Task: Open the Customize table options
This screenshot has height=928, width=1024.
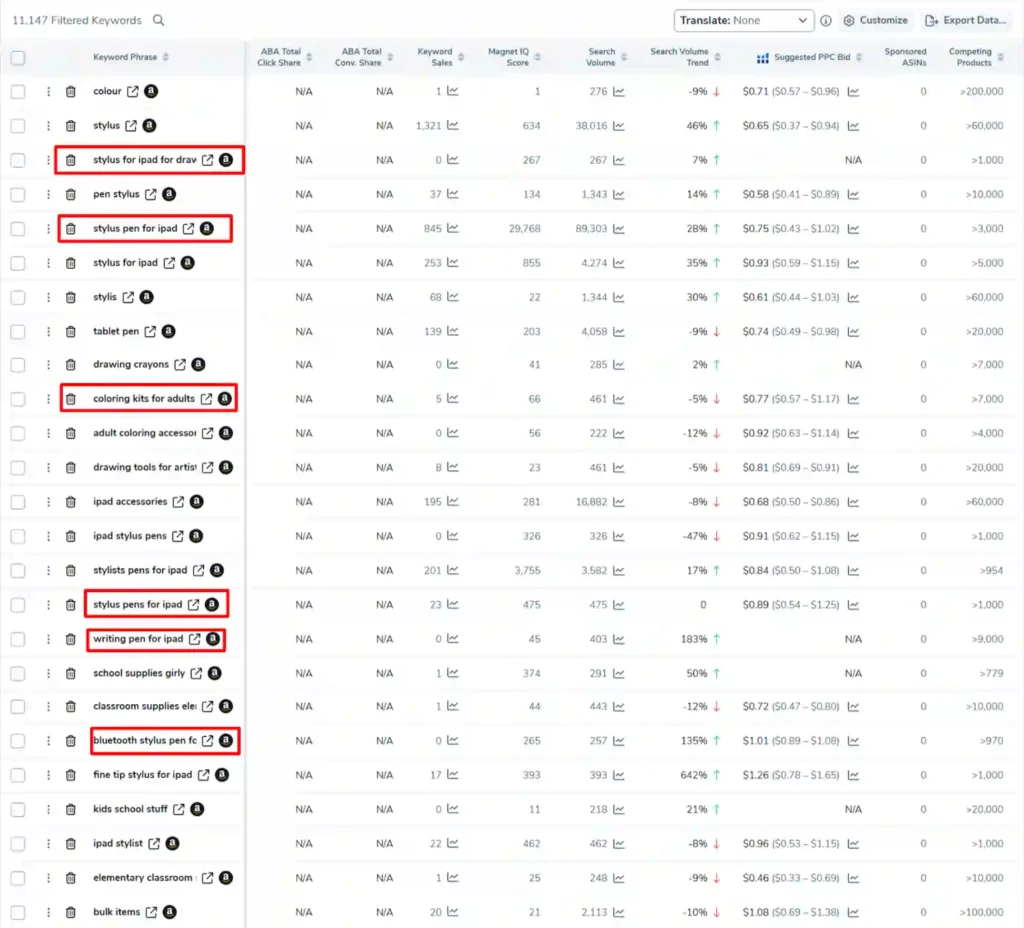Action: click(x=875, y=21)
